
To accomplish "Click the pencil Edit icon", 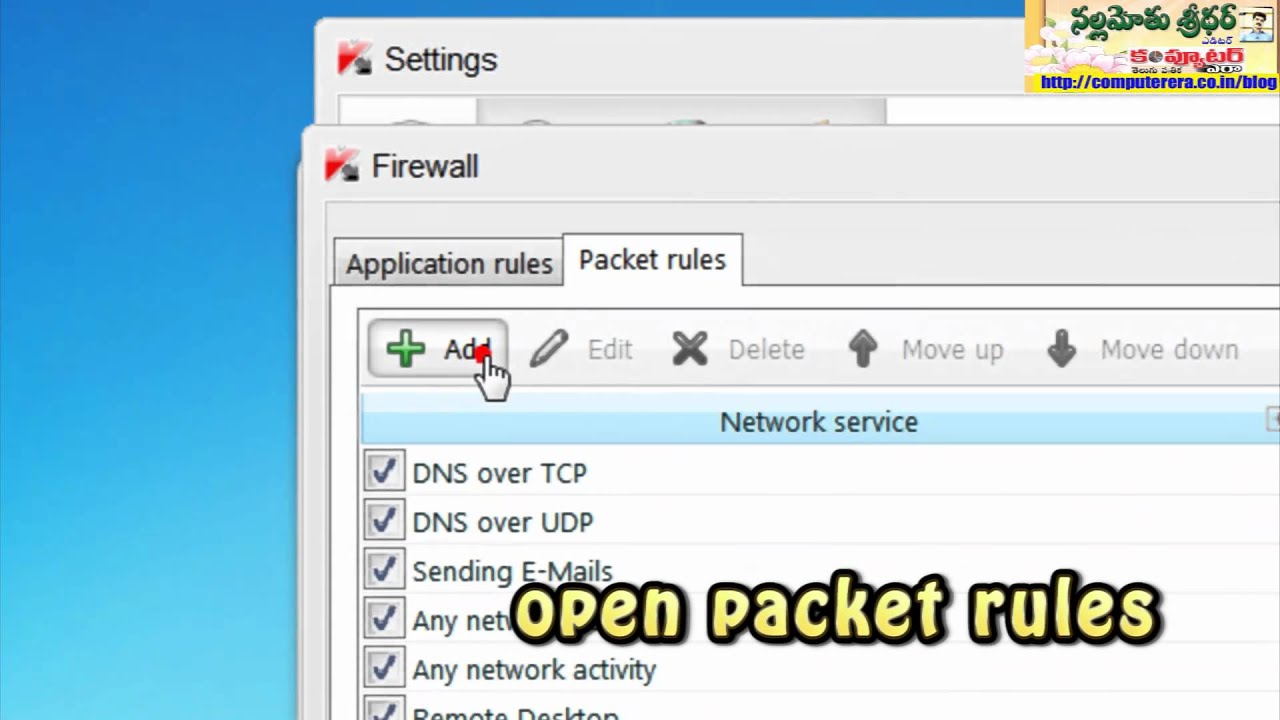I will click(x=549, y=349).
